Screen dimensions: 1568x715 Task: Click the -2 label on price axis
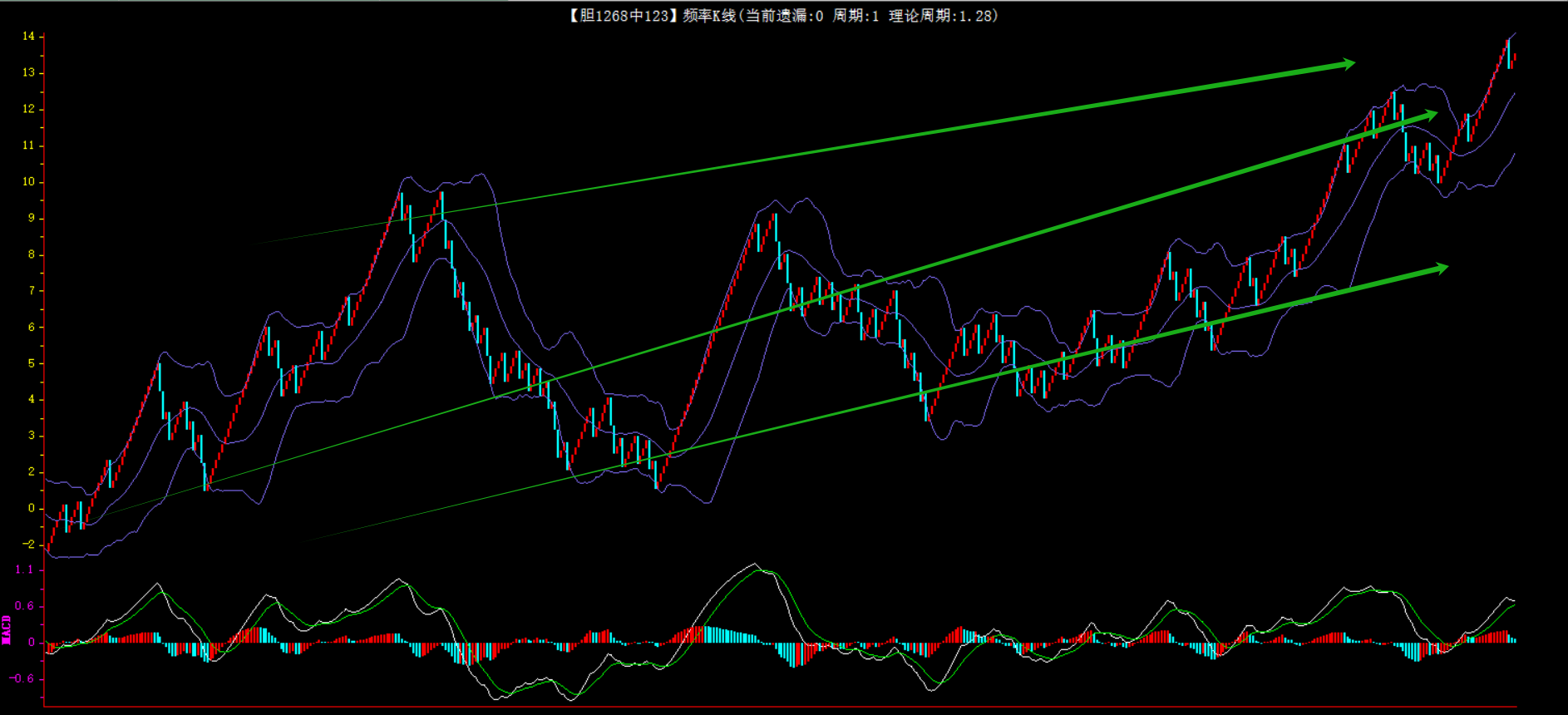[x=29, y=545]
